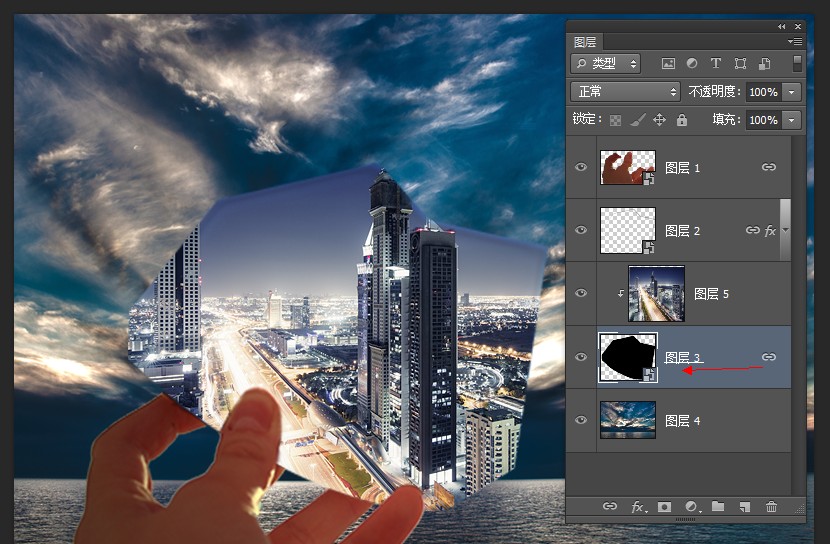The width and height of the screenshot is (830, 544).
Task: Click the 图层 3 layer name
Action: pos(682,358)
